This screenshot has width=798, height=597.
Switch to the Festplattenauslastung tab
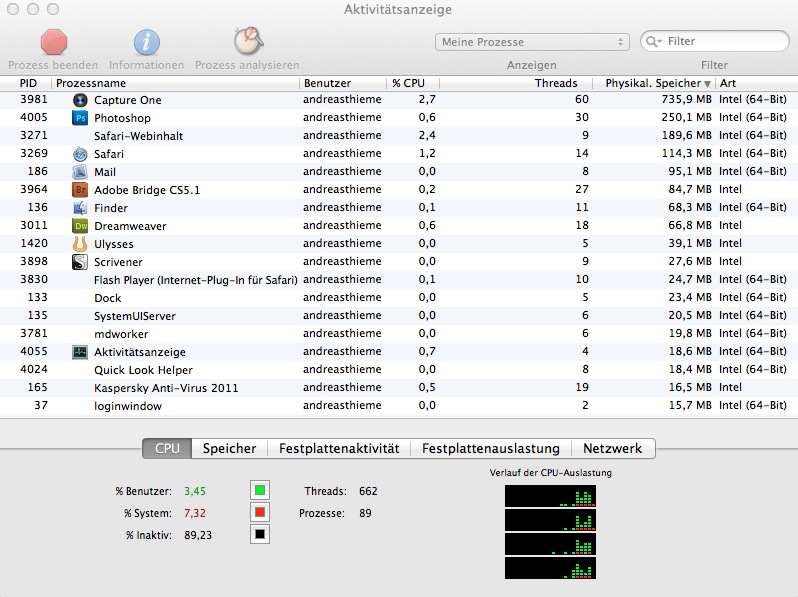click(x=491, y=448)
